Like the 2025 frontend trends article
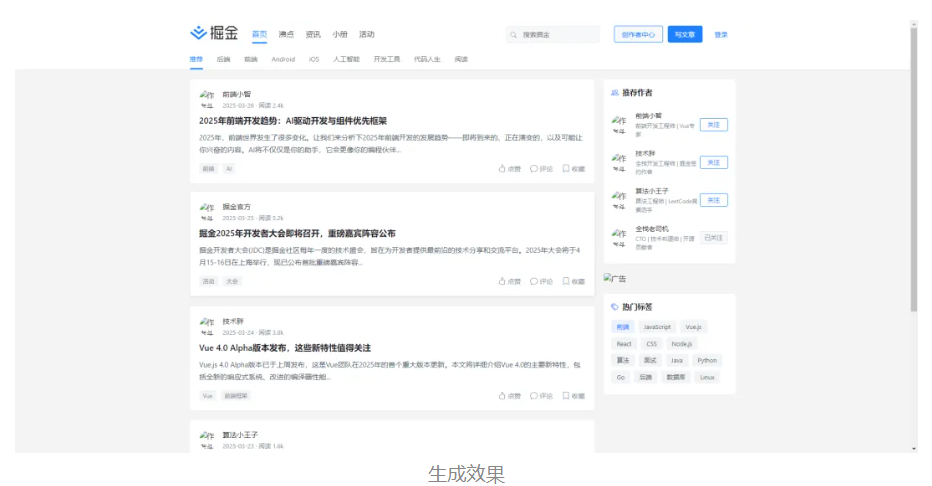The height and width of the screenshot is (486, 932). pyautogui.click(x=509, y=169)
